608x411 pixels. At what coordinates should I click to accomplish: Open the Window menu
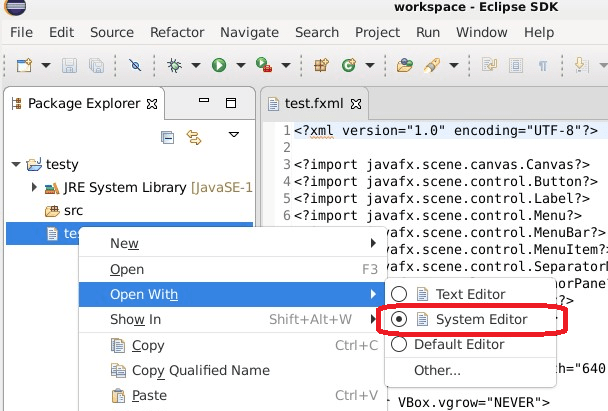click(482, 33)
